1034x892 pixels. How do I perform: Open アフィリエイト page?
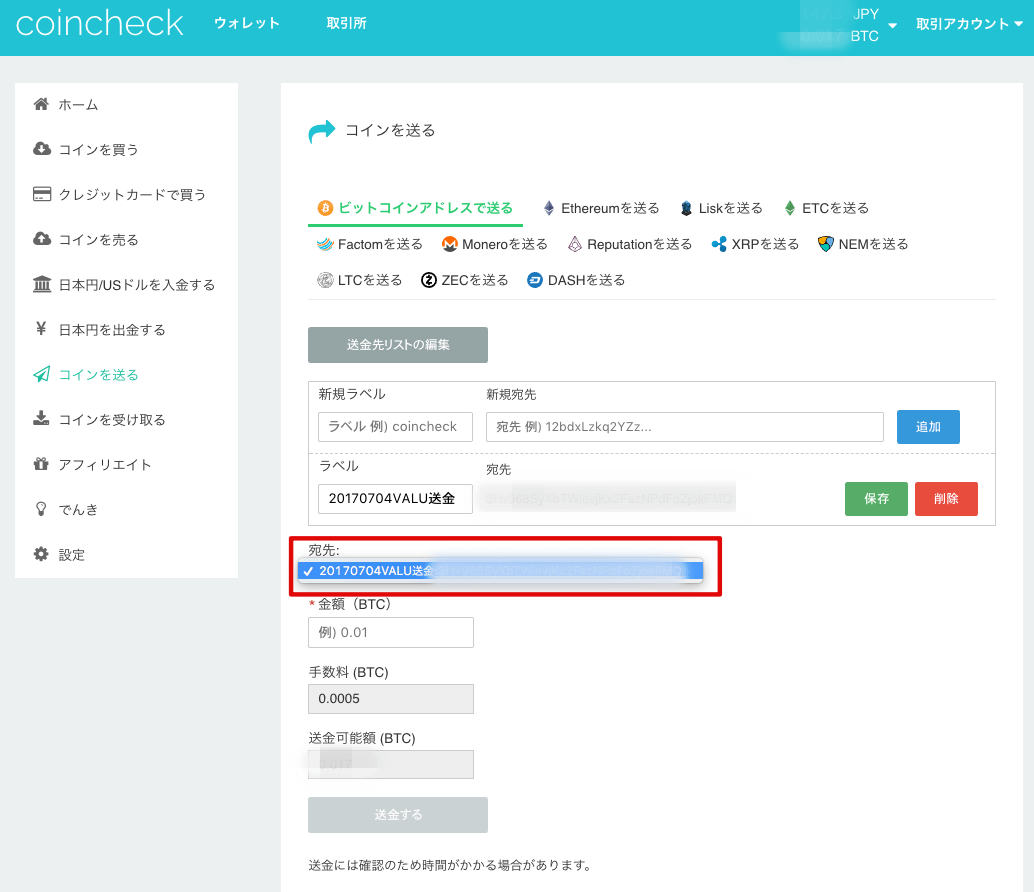(106, 465)
